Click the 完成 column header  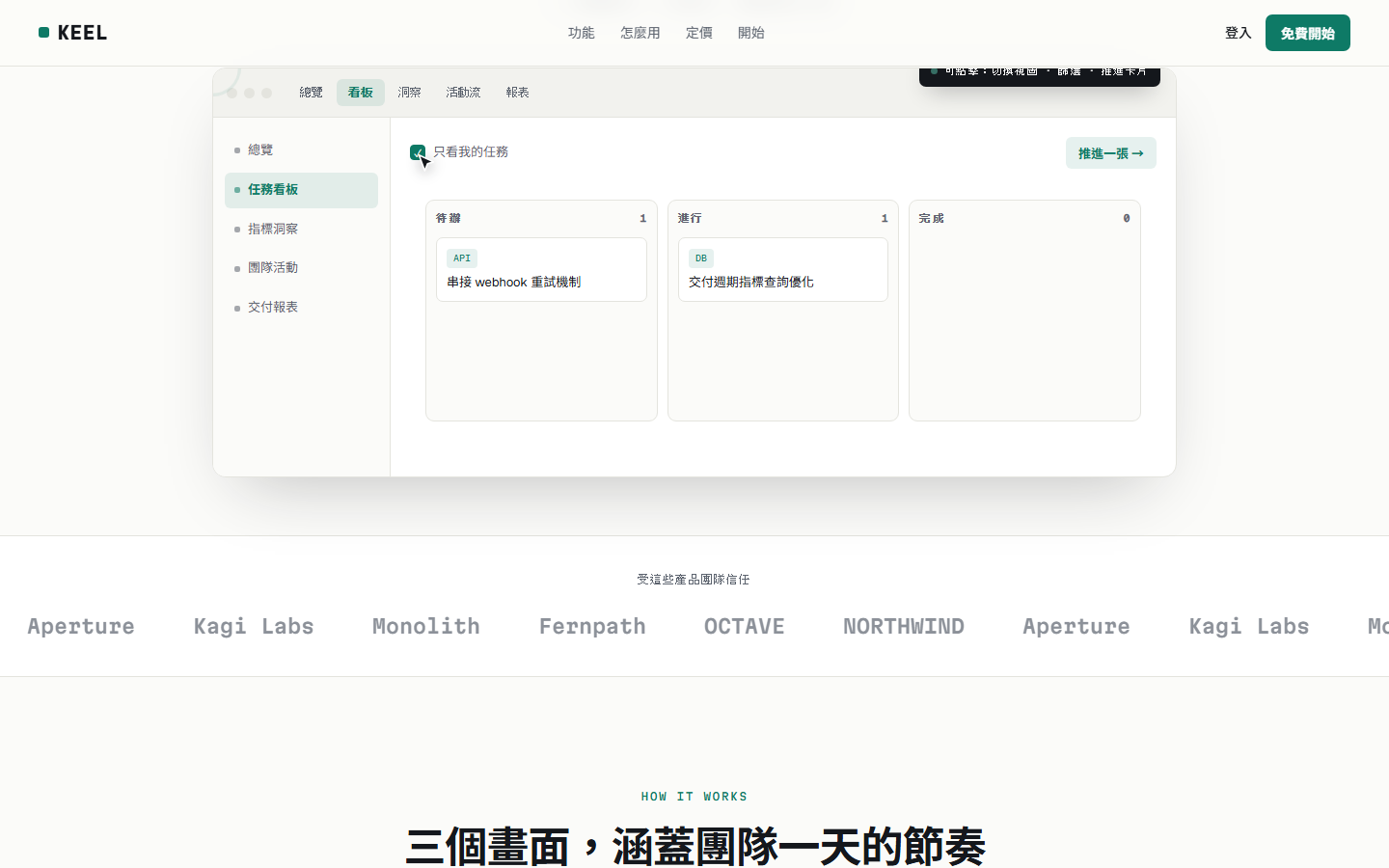(x=932, y=219)
